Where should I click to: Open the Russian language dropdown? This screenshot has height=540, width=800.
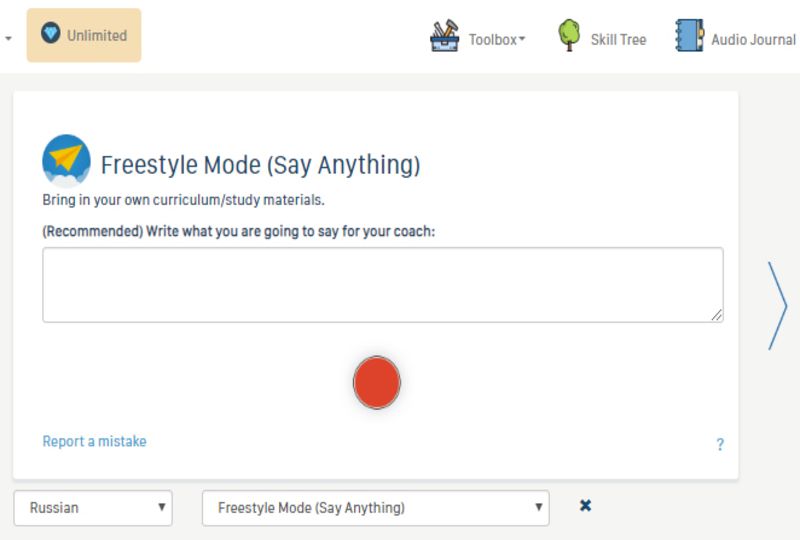pyautogui.click(x=93, y=508)
